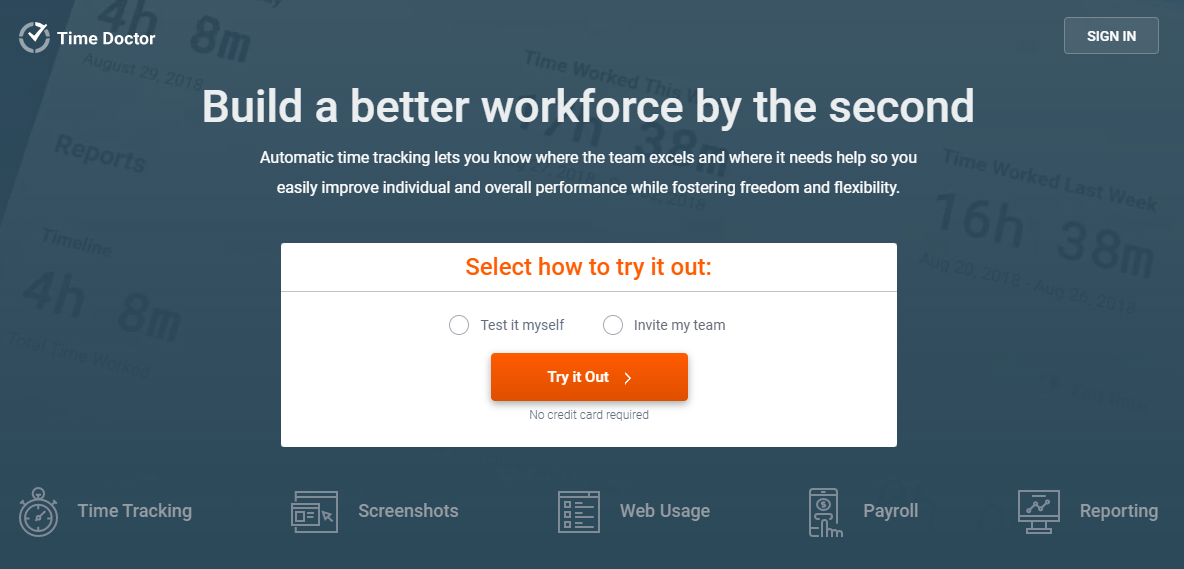The height and width of the screenshot is (569, 1184).
Task: Click the Time Doctor checkmark logo icon
Action: pos(35,37)
